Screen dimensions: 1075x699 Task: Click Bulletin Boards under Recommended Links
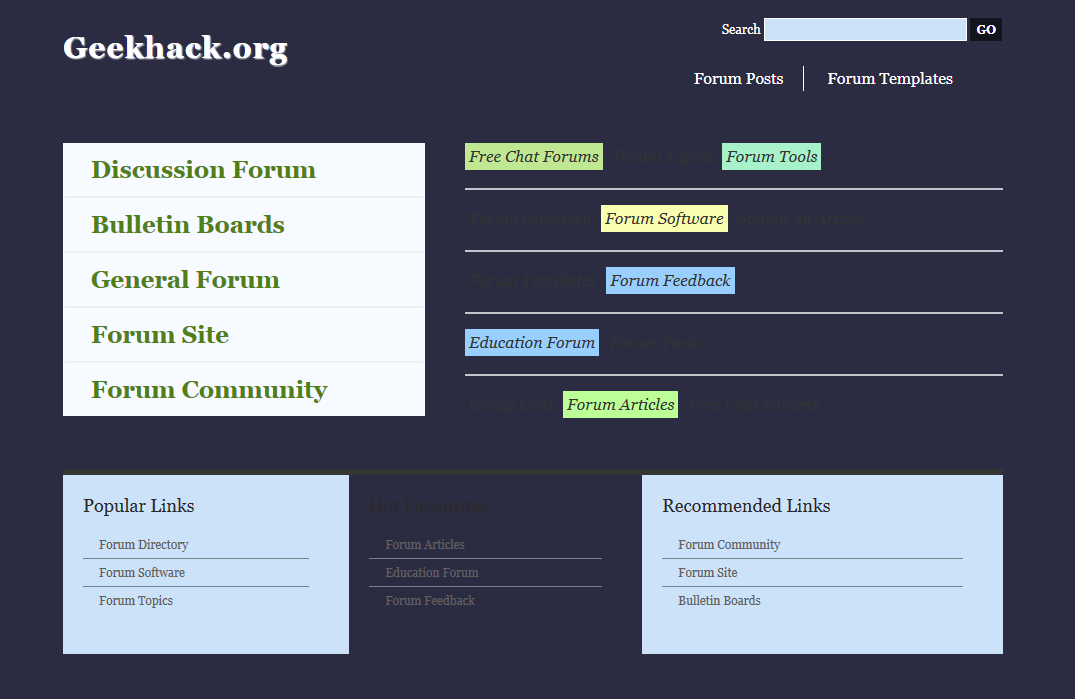click(x=719, y=601)
